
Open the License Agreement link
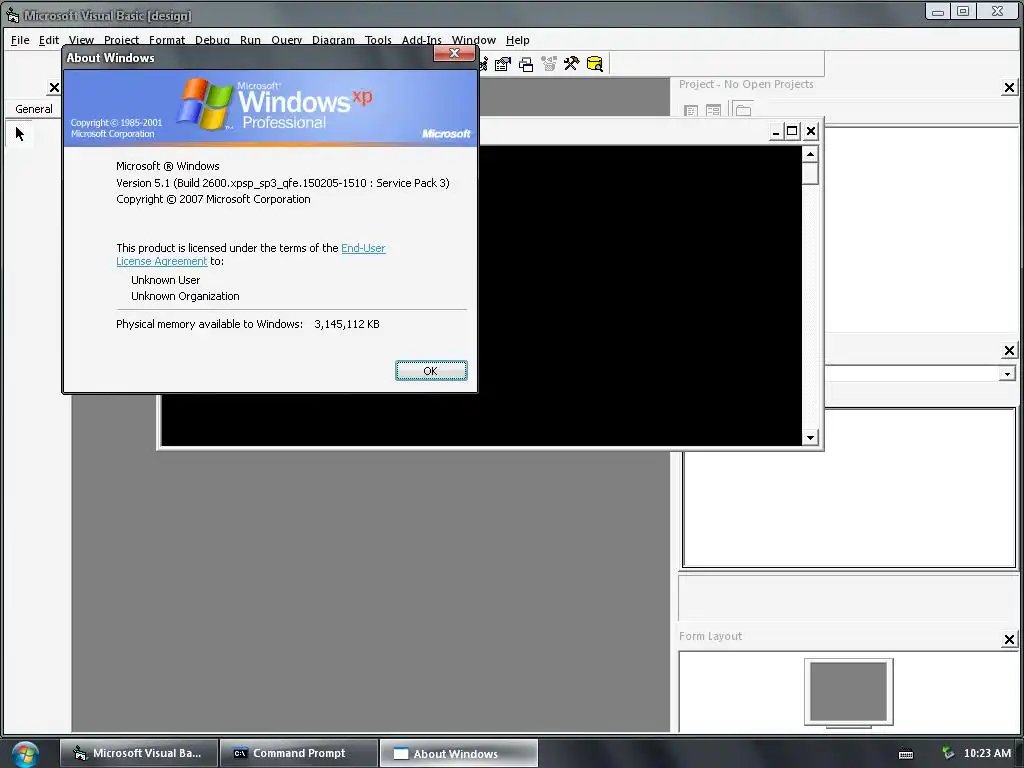click(161, 261)
